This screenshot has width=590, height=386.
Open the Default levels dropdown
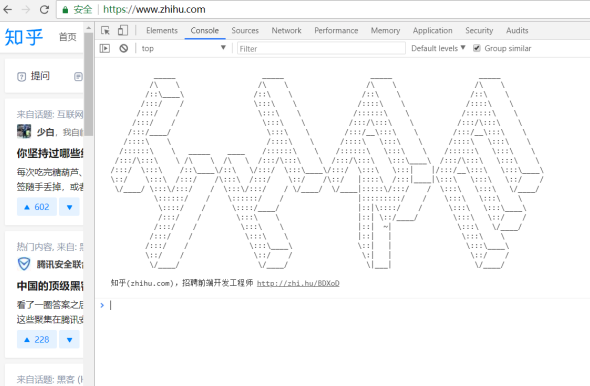click(x=438, y=48)
